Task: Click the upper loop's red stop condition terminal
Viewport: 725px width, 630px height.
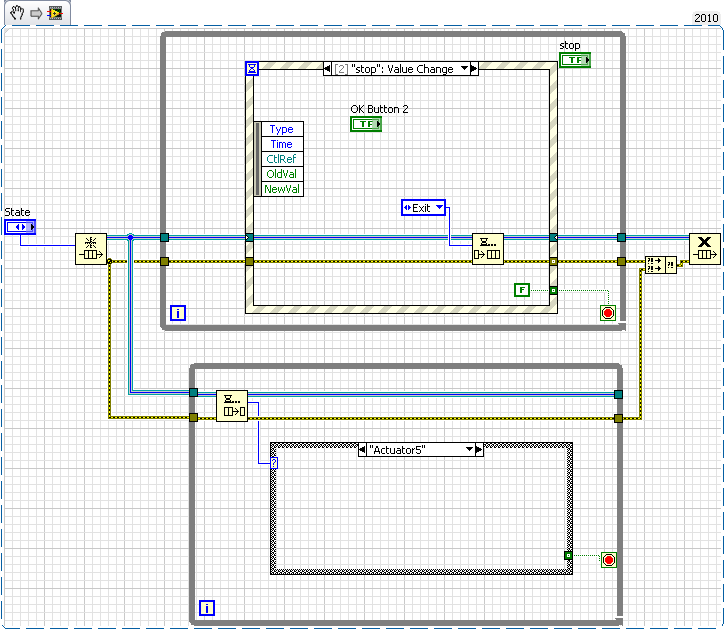Action: coord(607,313)
